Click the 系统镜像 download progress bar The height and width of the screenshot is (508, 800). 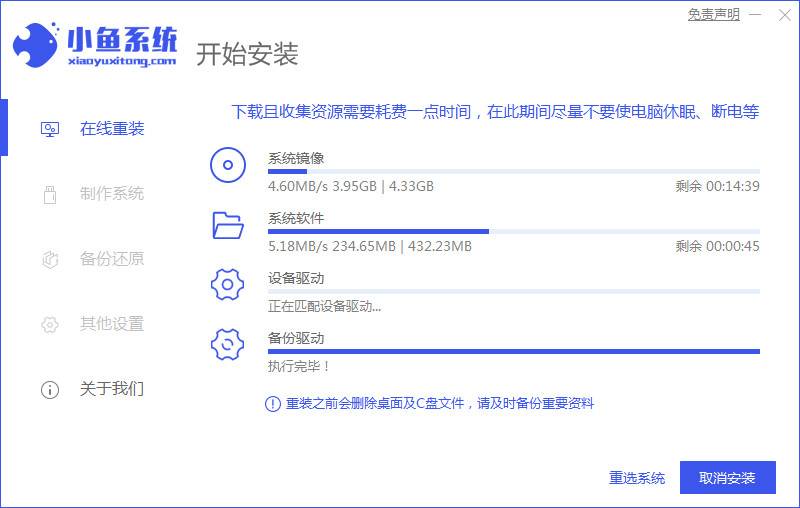coord(514,171)
